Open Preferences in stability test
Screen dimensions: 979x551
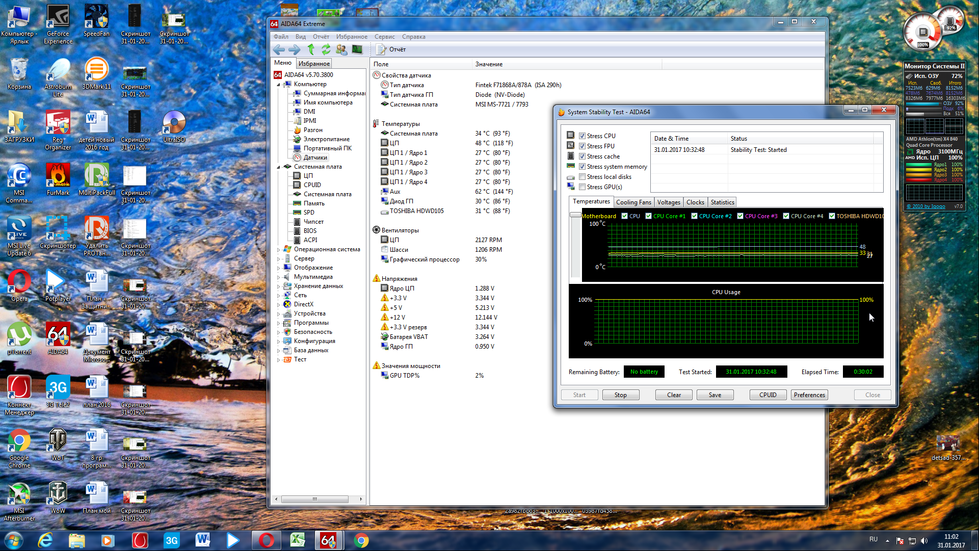point(809,395)
